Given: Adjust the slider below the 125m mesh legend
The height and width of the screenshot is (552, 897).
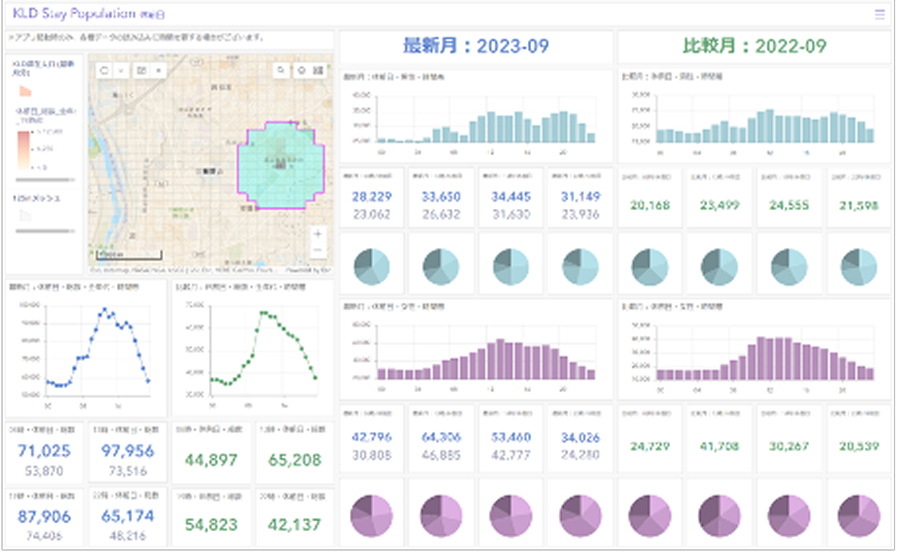Looking at the screenshot, I should (45, 231).
